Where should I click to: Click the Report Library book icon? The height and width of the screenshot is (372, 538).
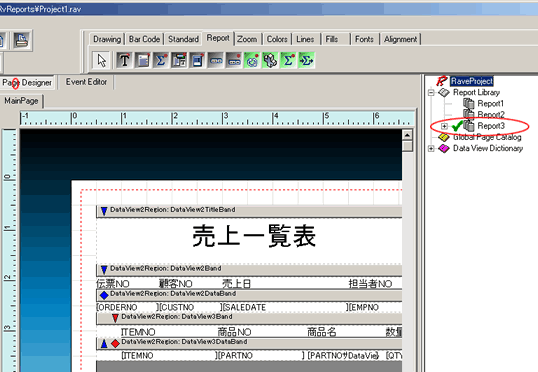click(x=444, y=93)
